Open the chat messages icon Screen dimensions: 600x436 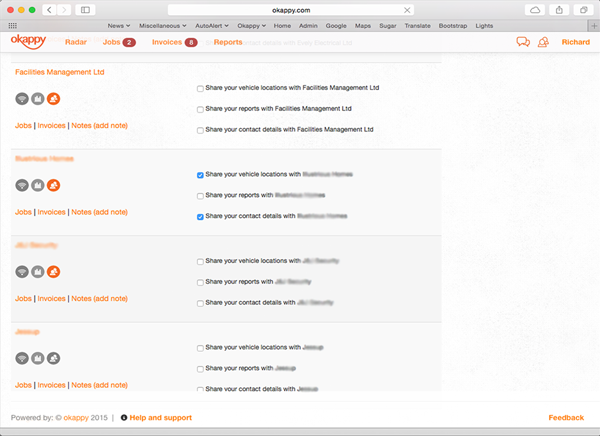pos(523,42)
